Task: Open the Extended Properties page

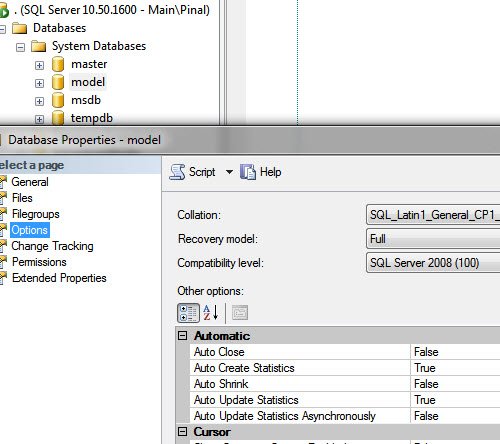Action: tap(59, 278)
